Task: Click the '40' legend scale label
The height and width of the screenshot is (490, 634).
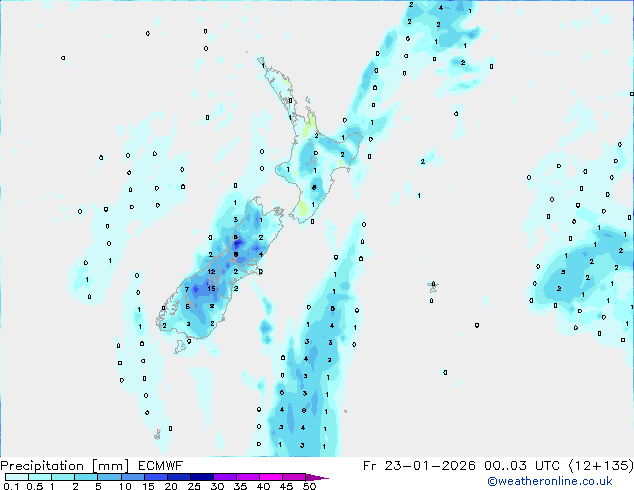Action: pyautogui.click(x=263, y=486)
